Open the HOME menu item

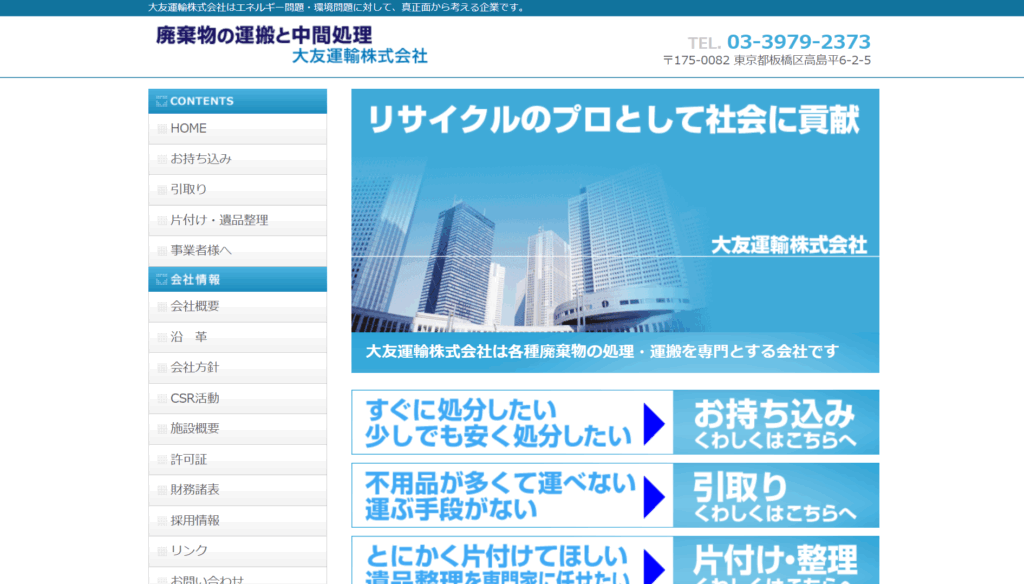coord(188,129)
